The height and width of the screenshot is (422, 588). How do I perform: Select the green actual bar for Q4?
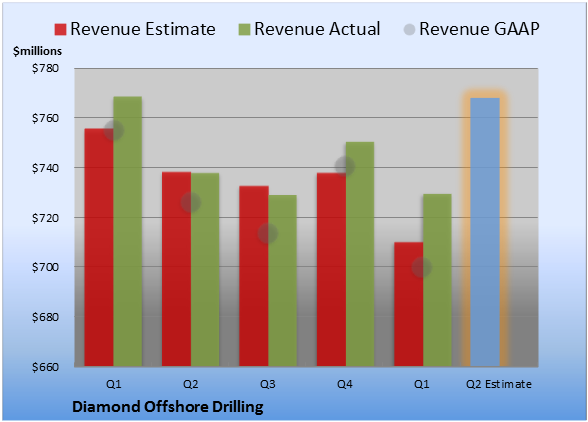360,254
